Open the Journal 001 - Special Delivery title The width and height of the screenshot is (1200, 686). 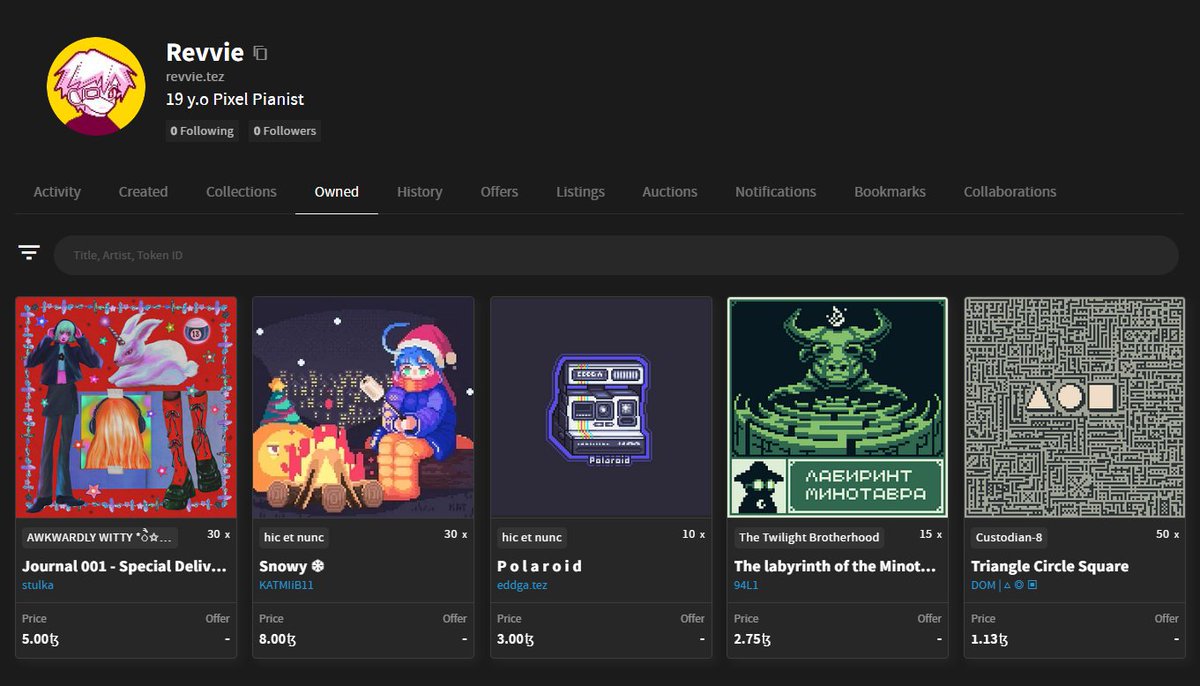tap(124, 566)
